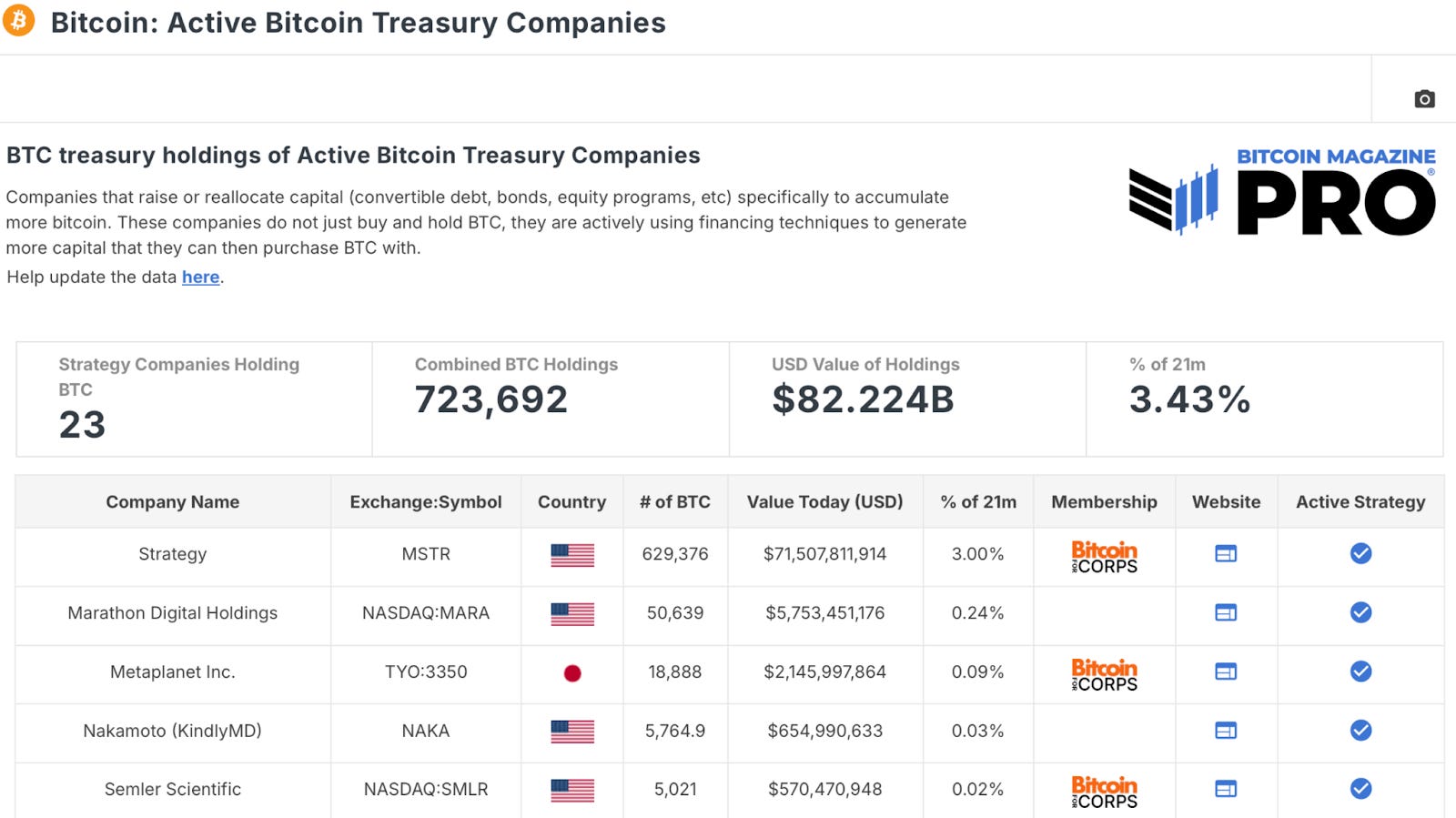Click the US flag icon in the Strategy row
This screenshot has height=818, width=1456.
571,553
